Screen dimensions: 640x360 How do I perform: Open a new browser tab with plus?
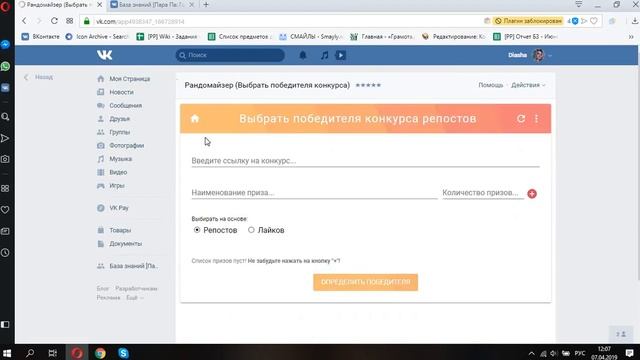(206, 5)
